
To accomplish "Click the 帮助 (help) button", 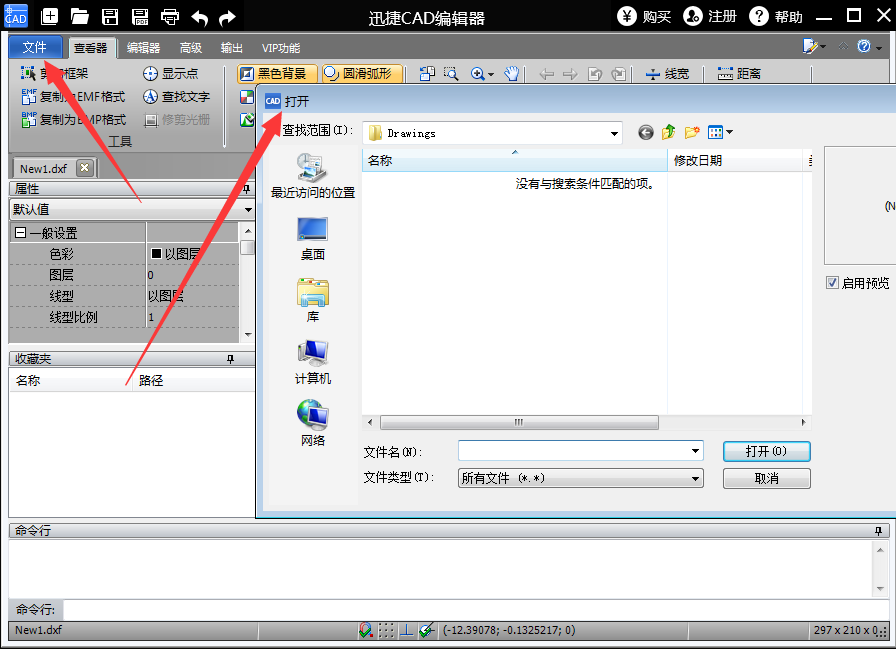I will (776, 16).
